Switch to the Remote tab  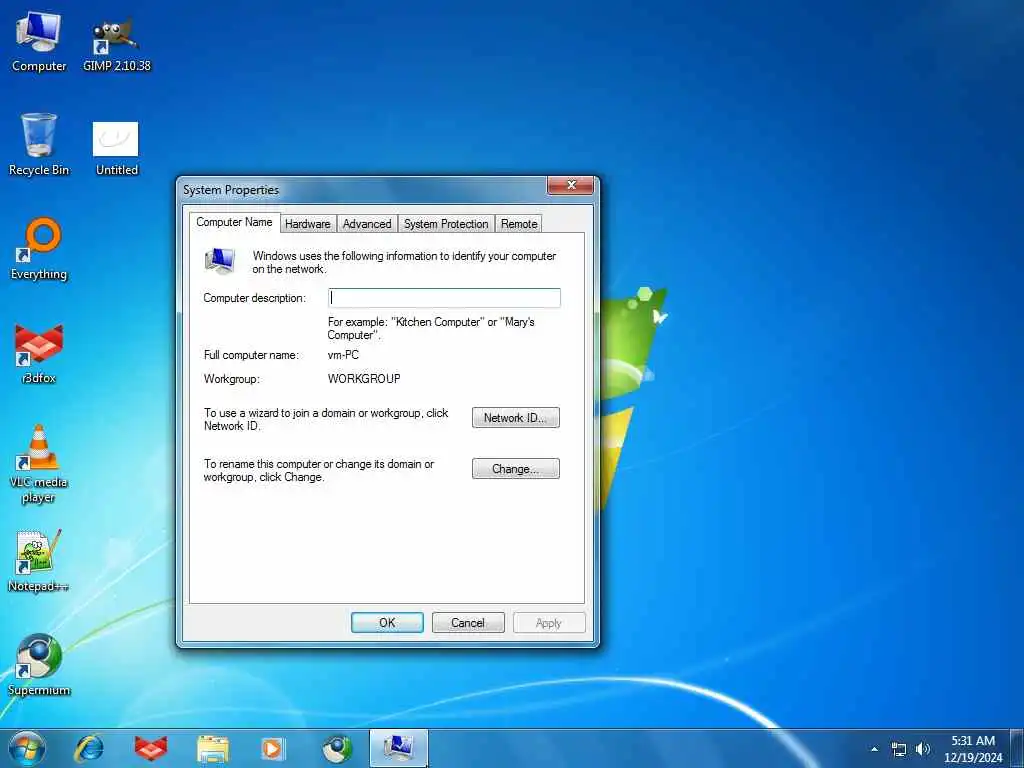tap(519, 224)
